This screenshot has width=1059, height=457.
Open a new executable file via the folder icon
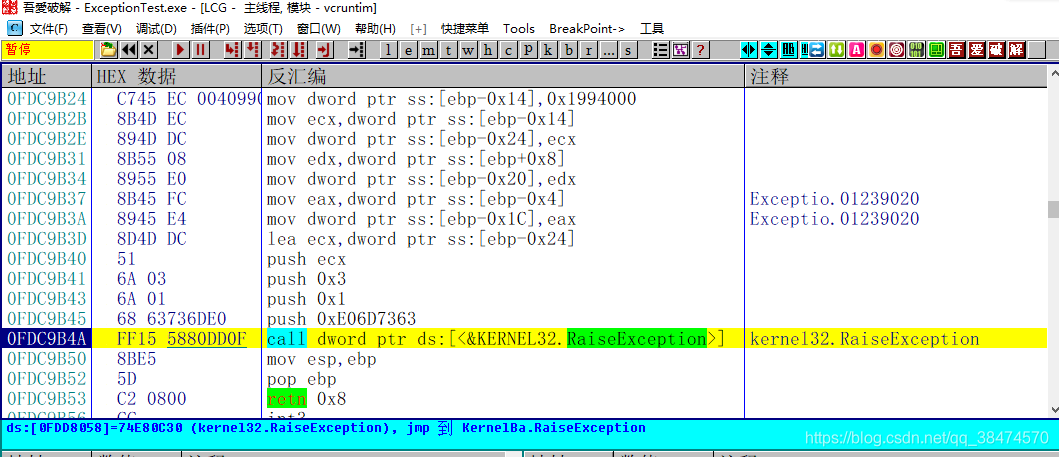(107, 49)
